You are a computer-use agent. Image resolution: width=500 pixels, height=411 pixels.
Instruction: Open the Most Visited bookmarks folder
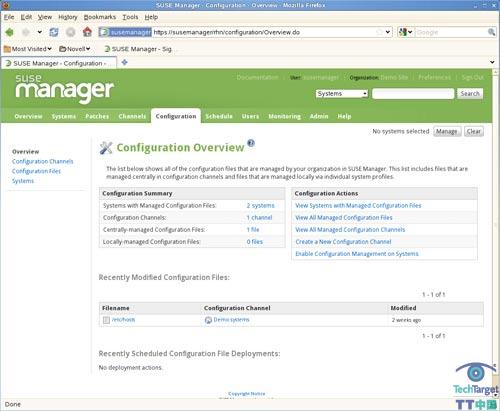[x=28, y=49]
